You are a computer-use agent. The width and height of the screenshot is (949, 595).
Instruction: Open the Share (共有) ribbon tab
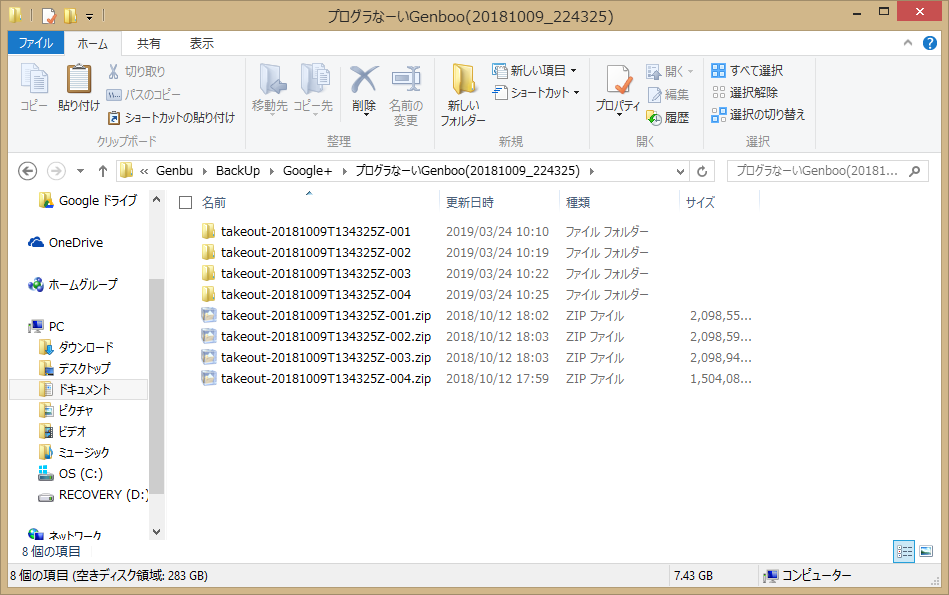coord(149,44)
